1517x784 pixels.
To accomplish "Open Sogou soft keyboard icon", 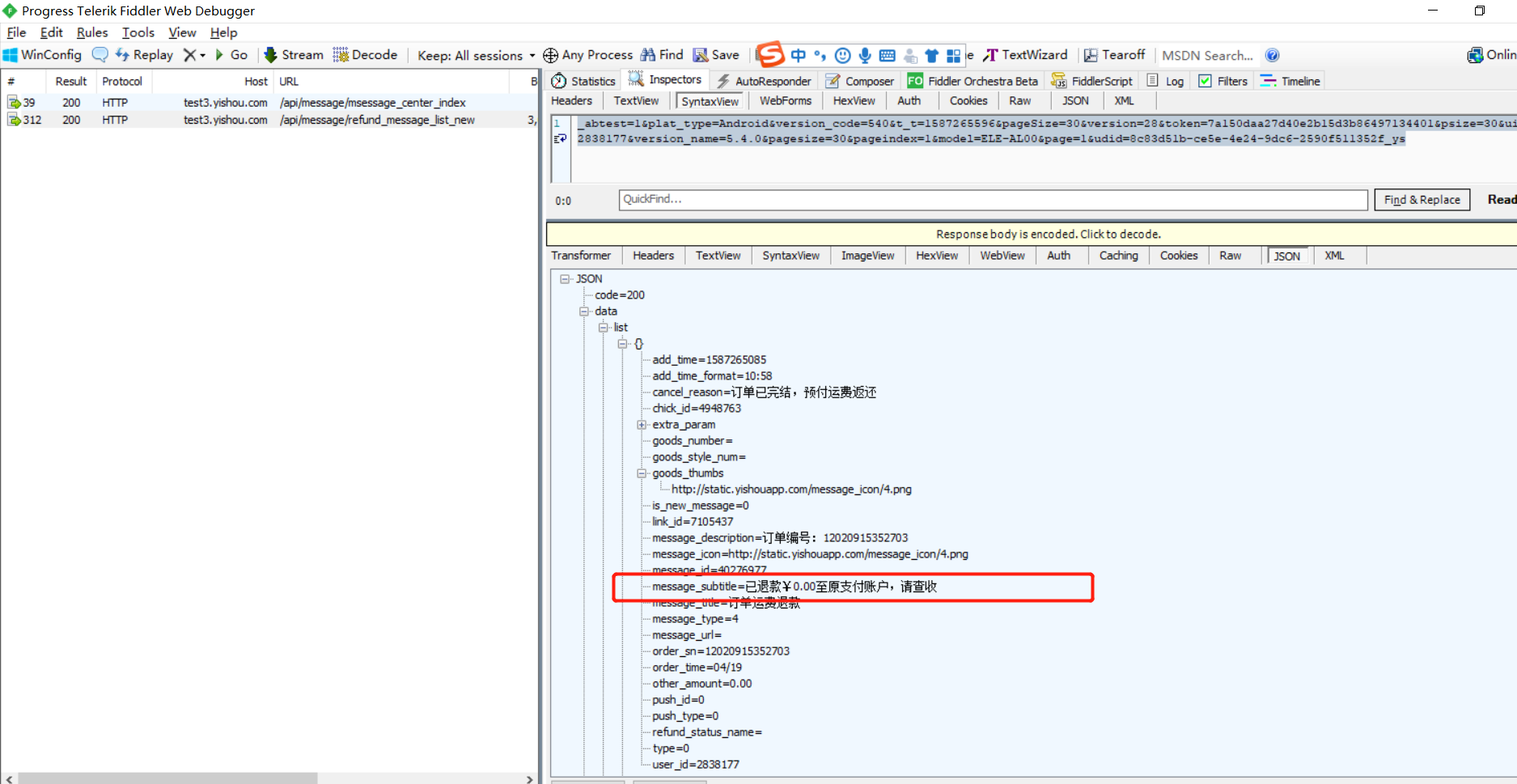I will (x=887, y=55).
